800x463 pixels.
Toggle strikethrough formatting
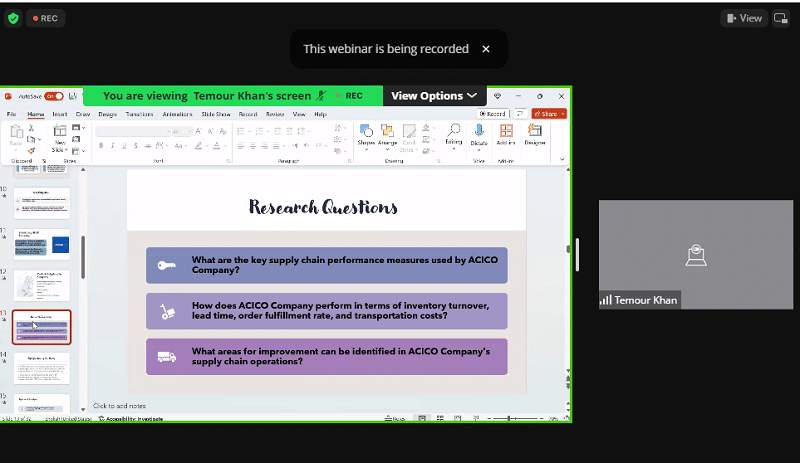pos(147,146)
